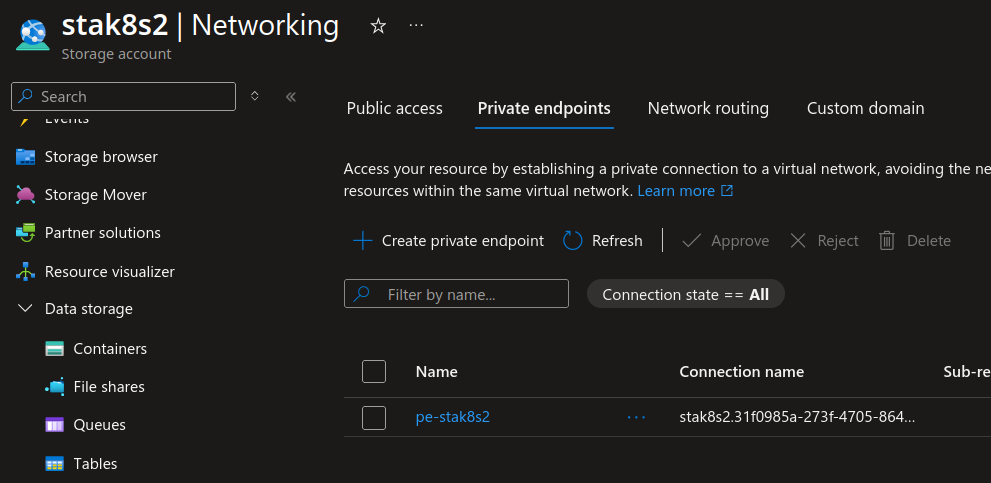Focus the Filter by name field
Viewport: 991px width, 483px height.
[x=456, y=294]
